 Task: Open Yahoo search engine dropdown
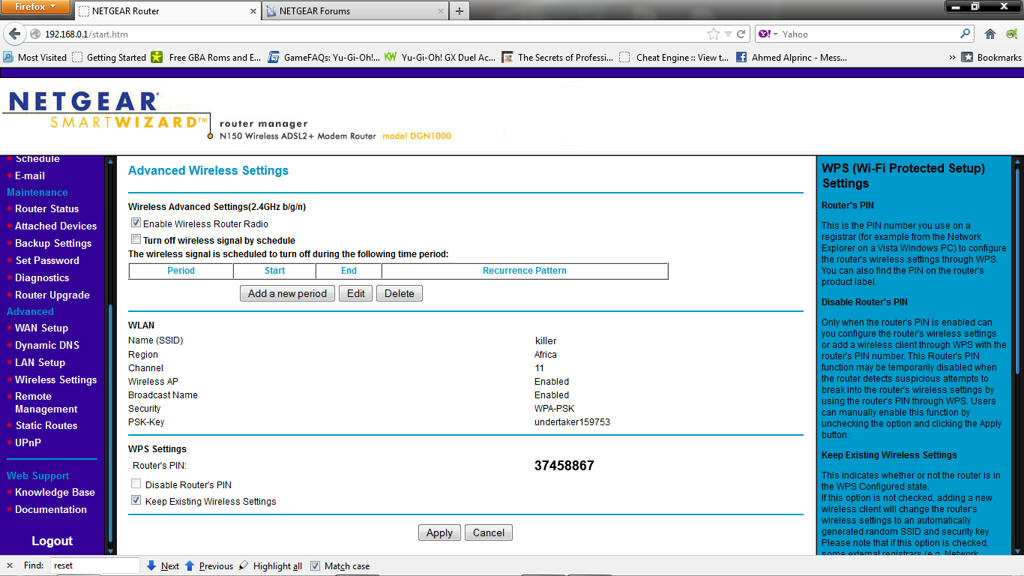tap(768, 34)
